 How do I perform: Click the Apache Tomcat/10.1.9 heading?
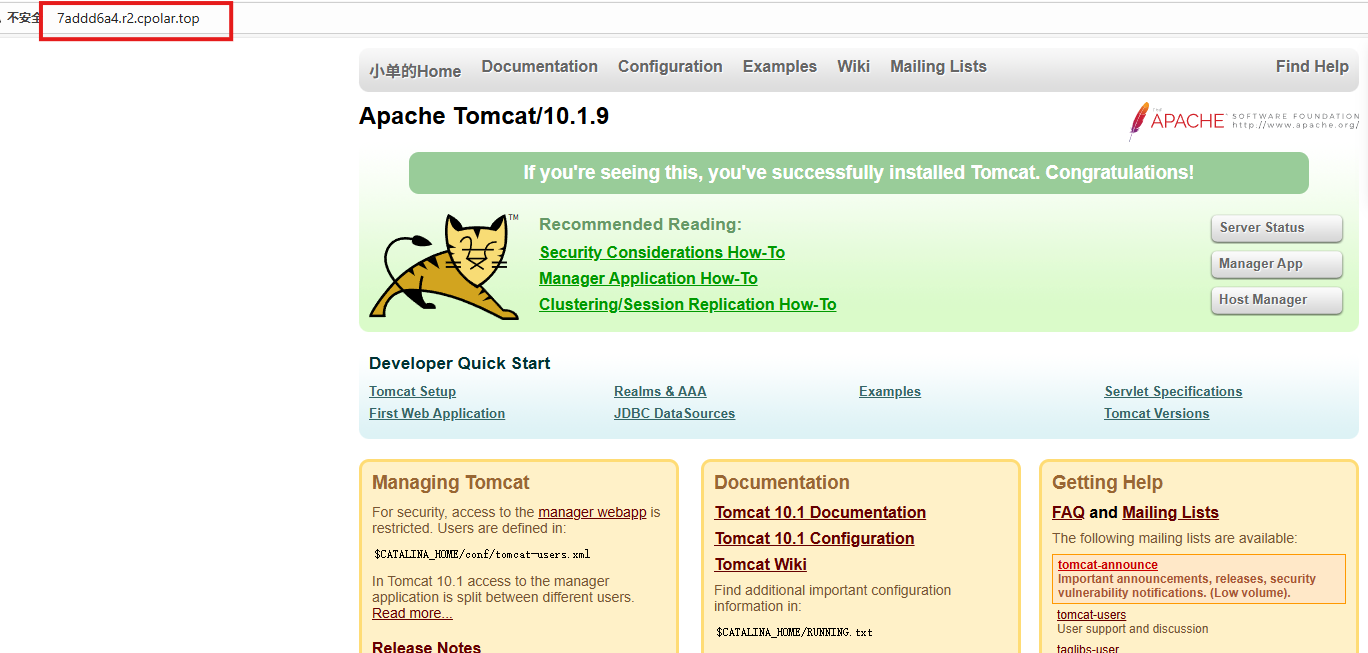[484, 117]
